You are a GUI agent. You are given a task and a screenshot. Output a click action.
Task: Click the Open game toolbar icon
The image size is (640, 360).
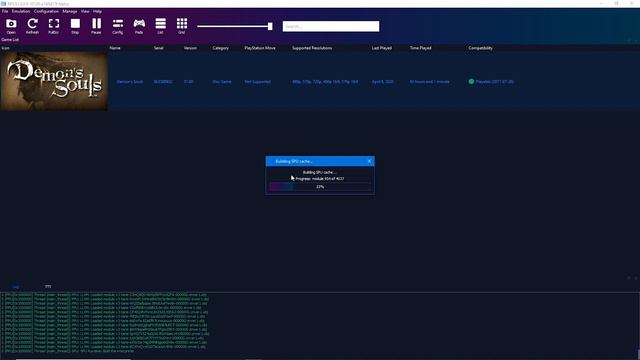click(x=11, y=26)
